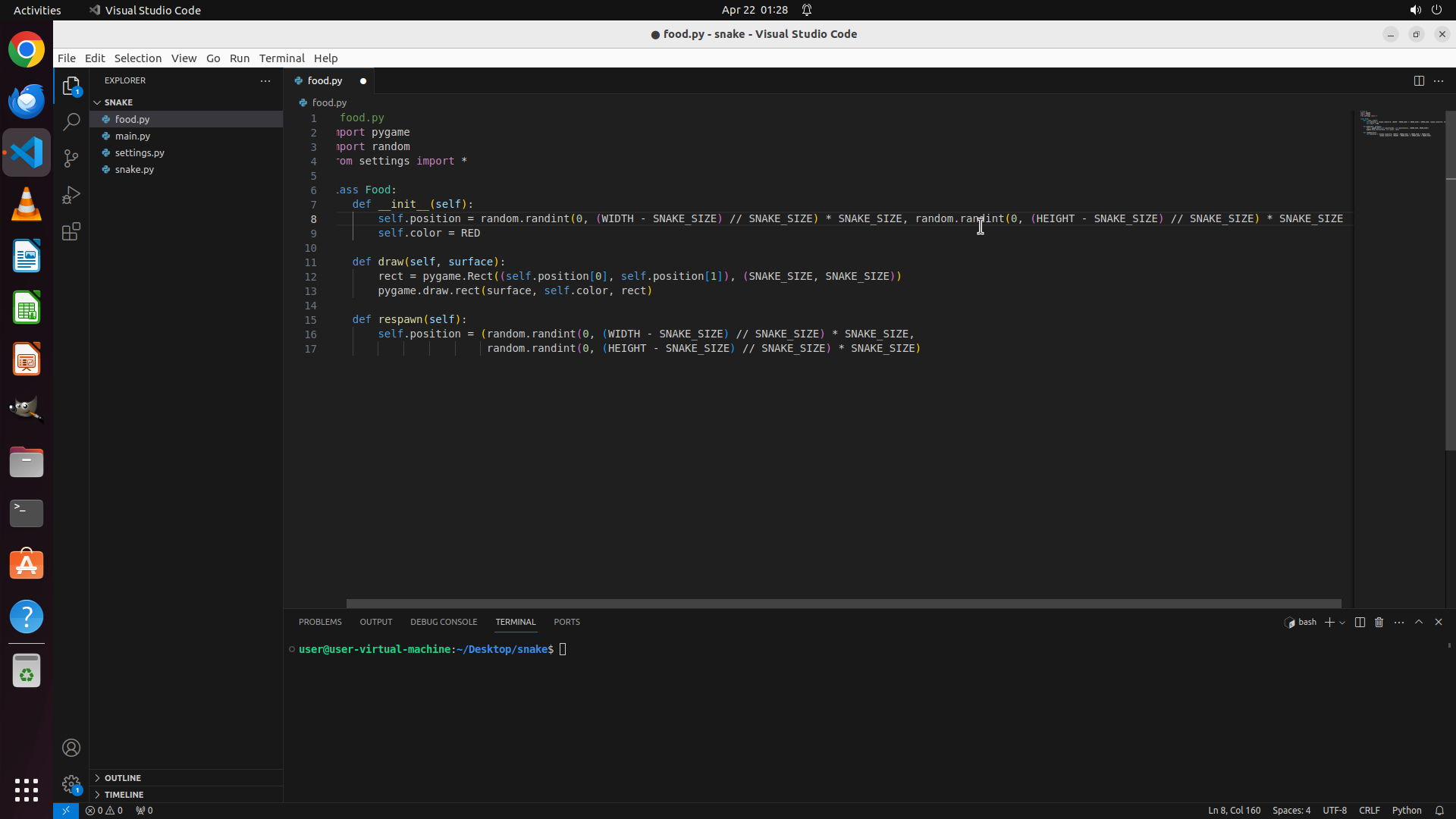Click the Manage gear icon

click(x=71, y=783)
